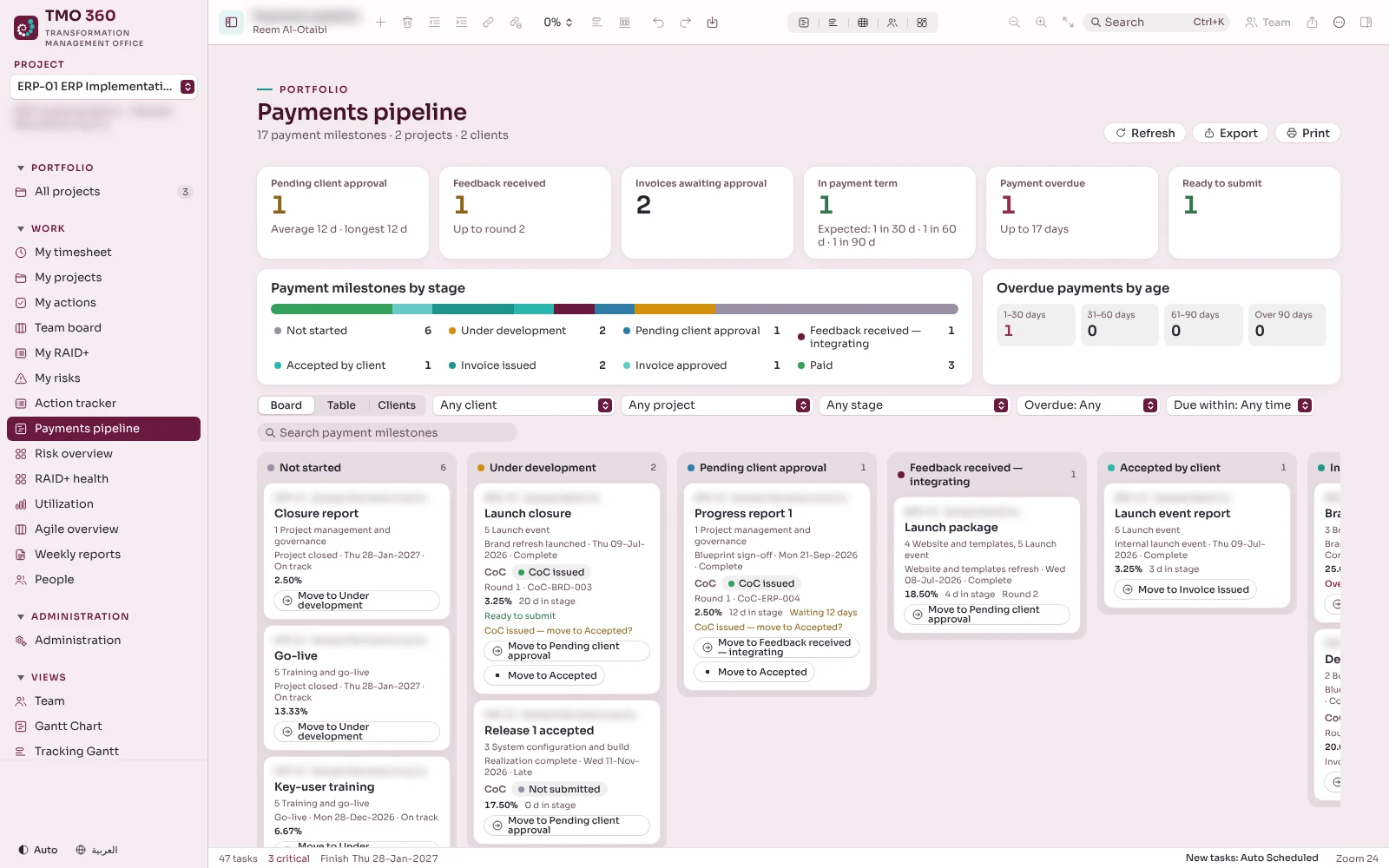Image resolution: width=1389 pixels, height=868 pixels.
Task: Open the Overdue: Any filter dropdown
Action: (1089, 405)
